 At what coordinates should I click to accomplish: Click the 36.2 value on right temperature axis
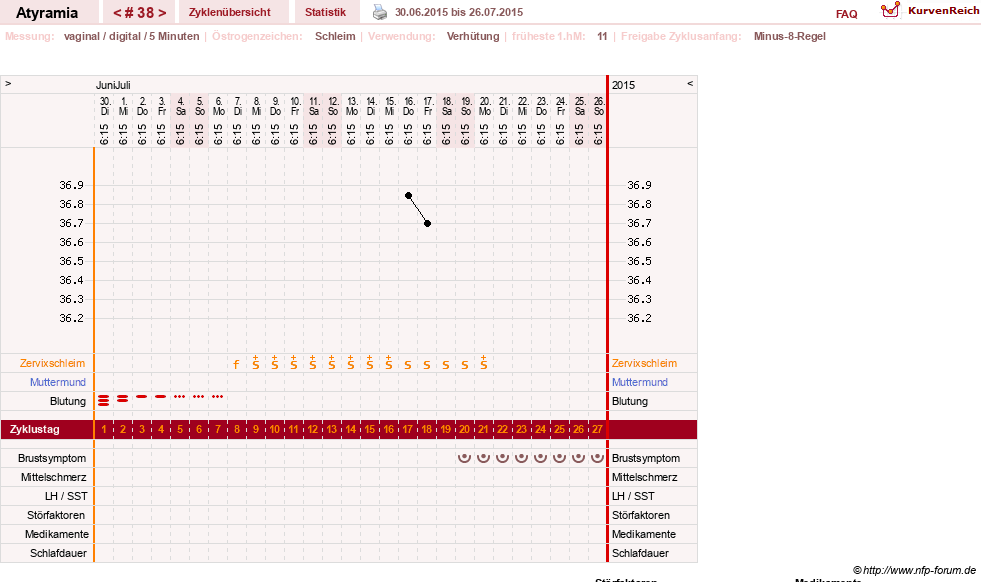coord(639,318)
